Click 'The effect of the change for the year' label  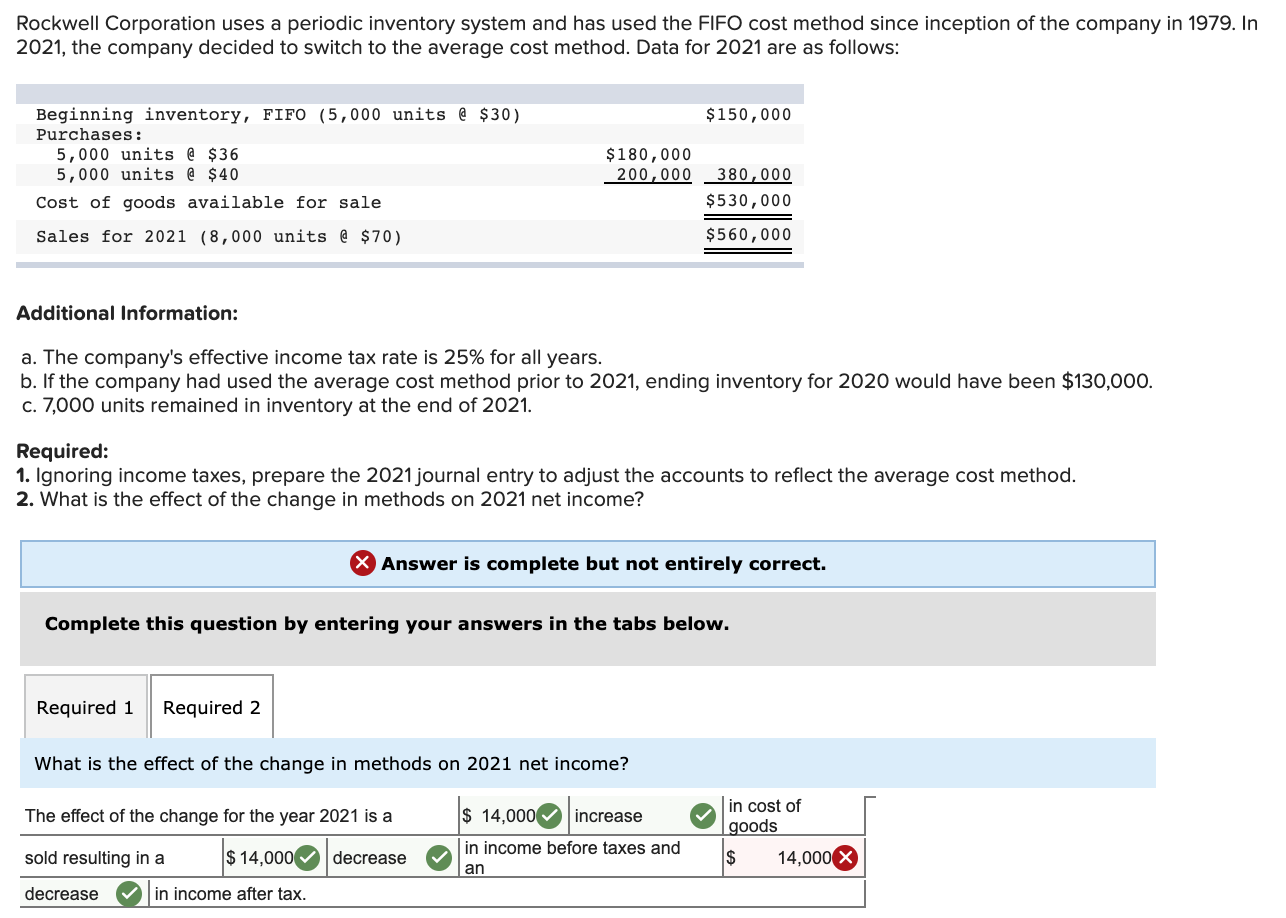coord(209,816)
